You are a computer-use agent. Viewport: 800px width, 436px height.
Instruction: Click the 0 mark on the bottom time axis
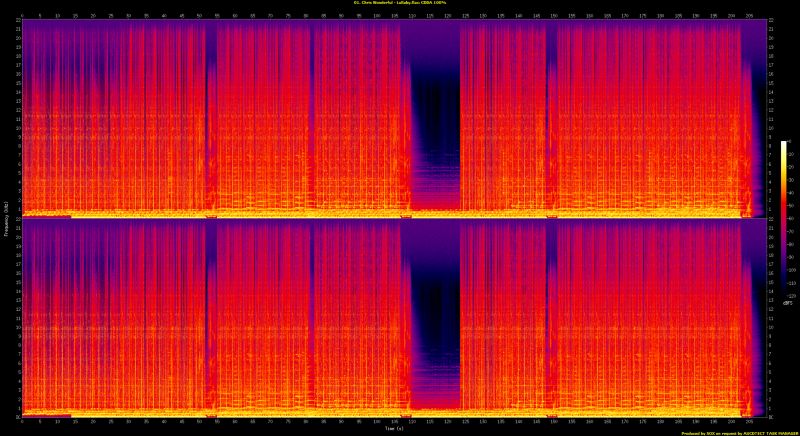(22, 420)
